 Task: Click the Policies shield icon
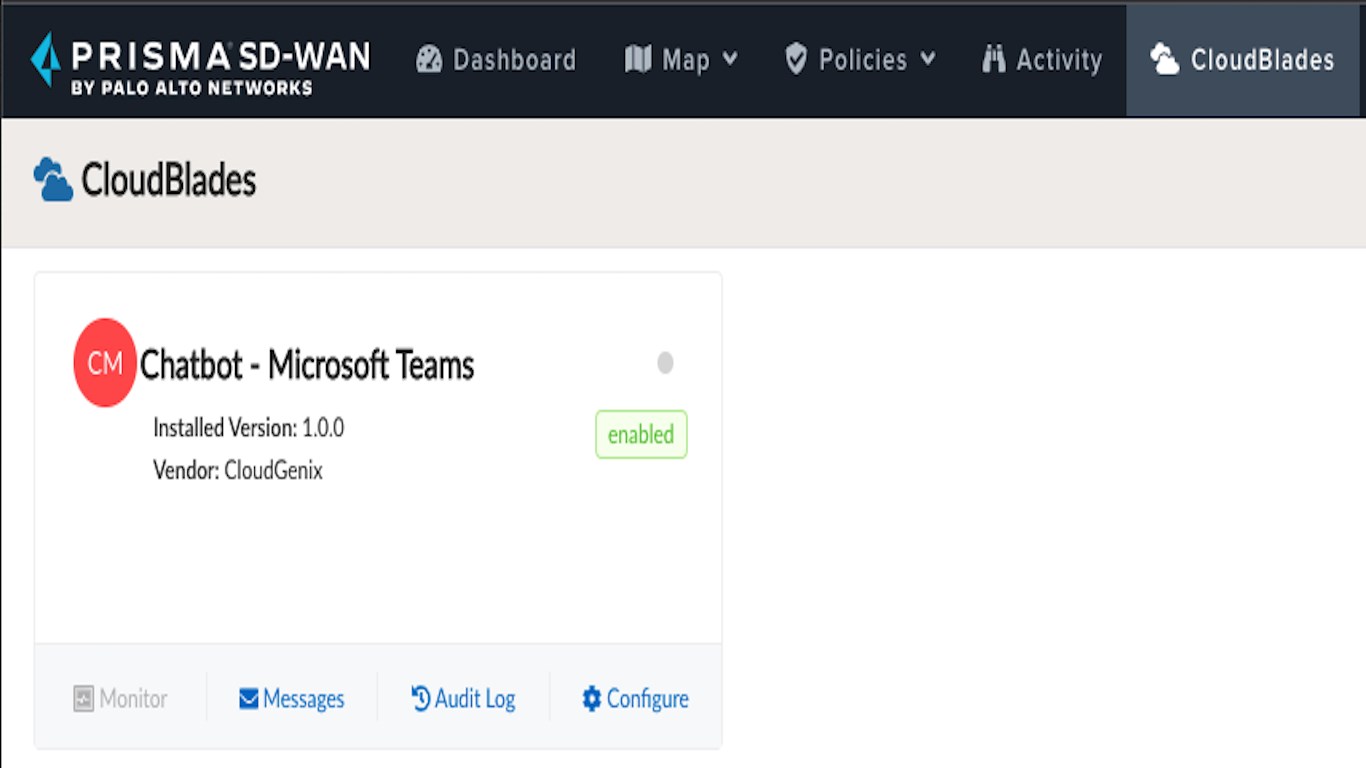pyautogui.click(x=796, y=59)
